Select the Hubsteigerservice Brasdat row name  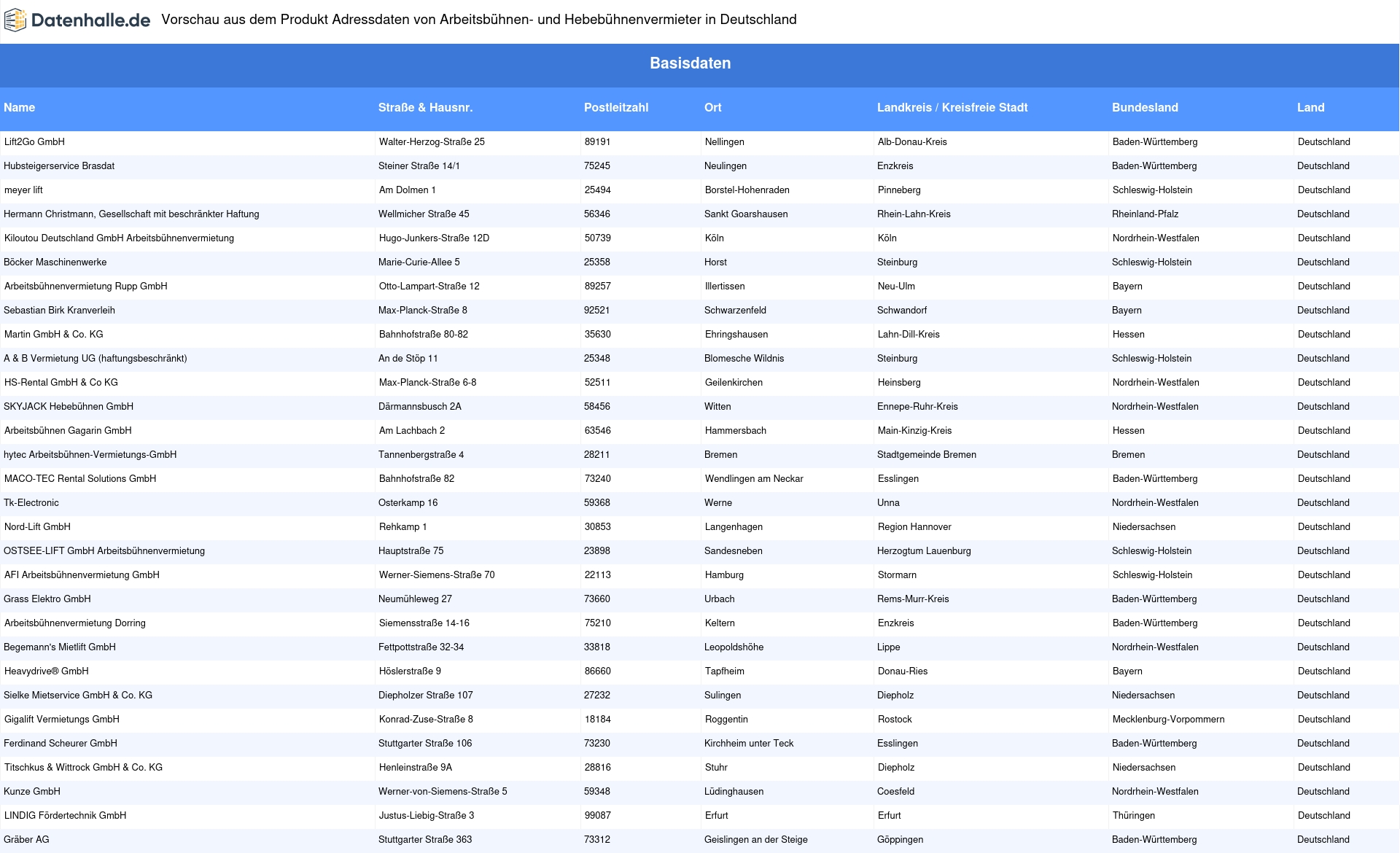pyautogui.click(x=59, y=166)
